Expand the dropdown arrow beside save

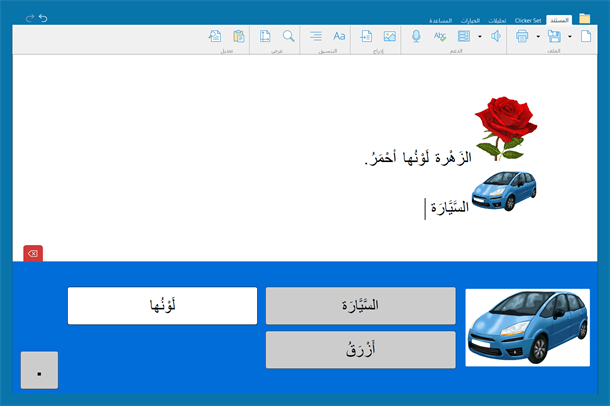click(570, 37)
